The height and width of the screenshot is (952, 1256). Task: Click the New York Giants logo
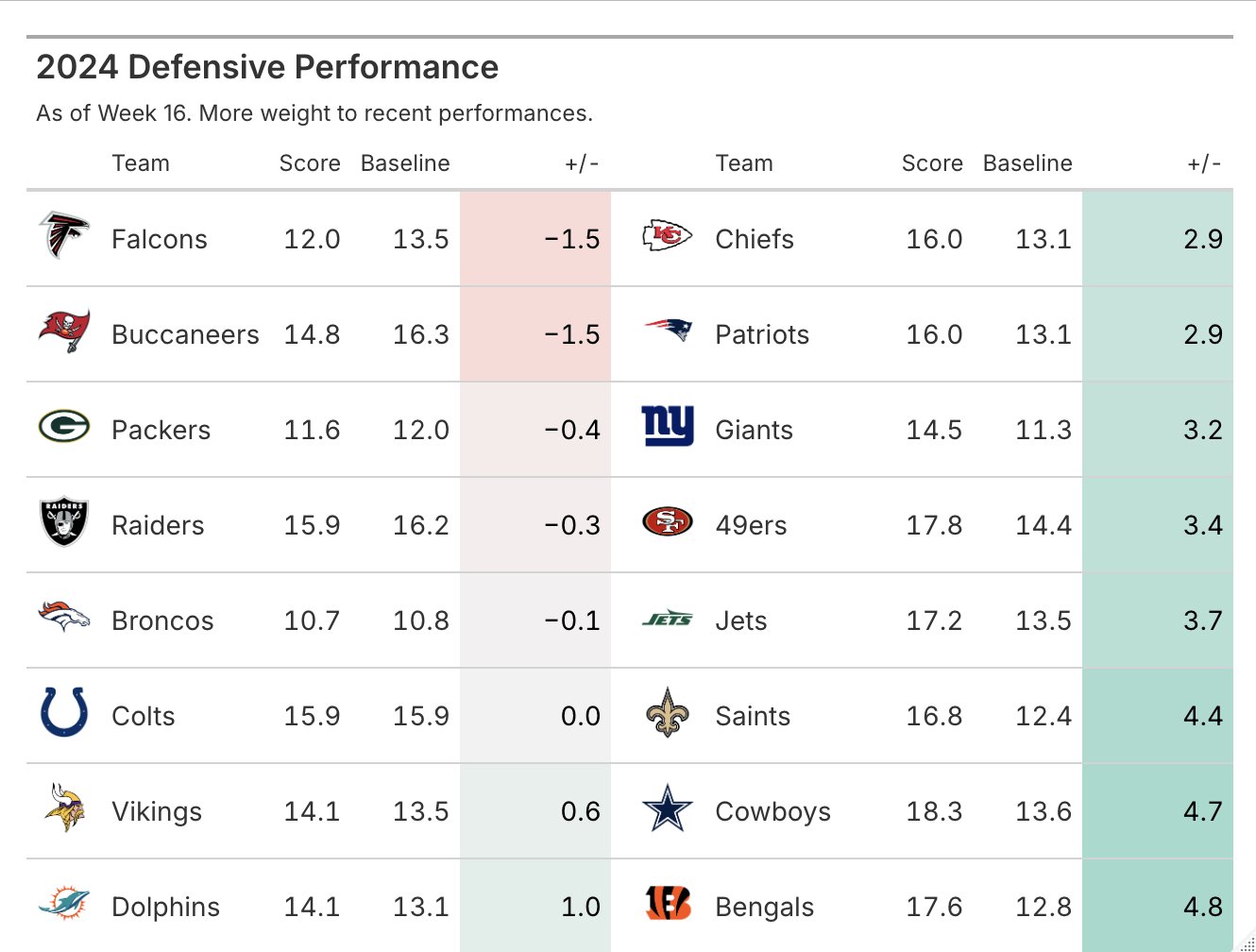[x=668, y=426]
